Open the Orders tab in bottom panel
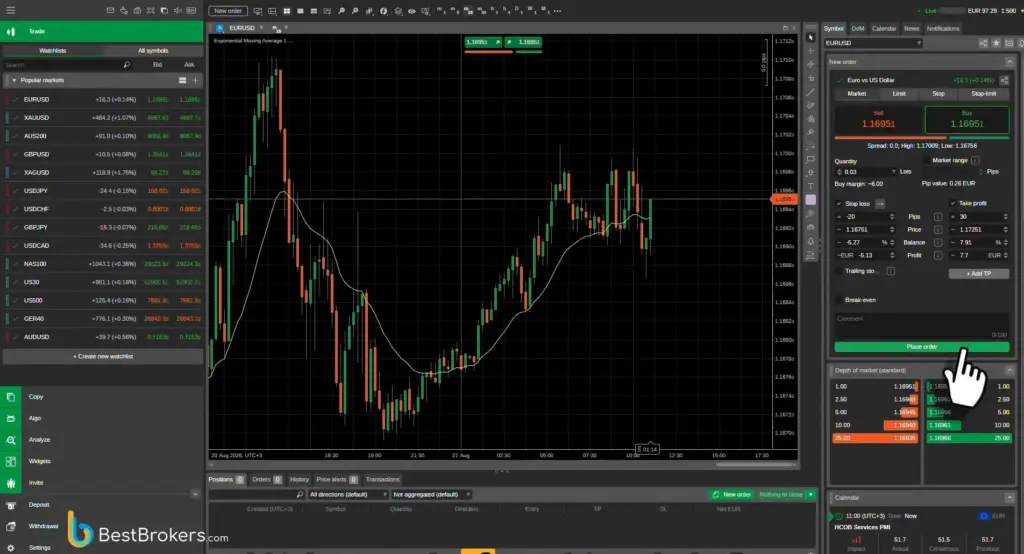 pos(266,480)
